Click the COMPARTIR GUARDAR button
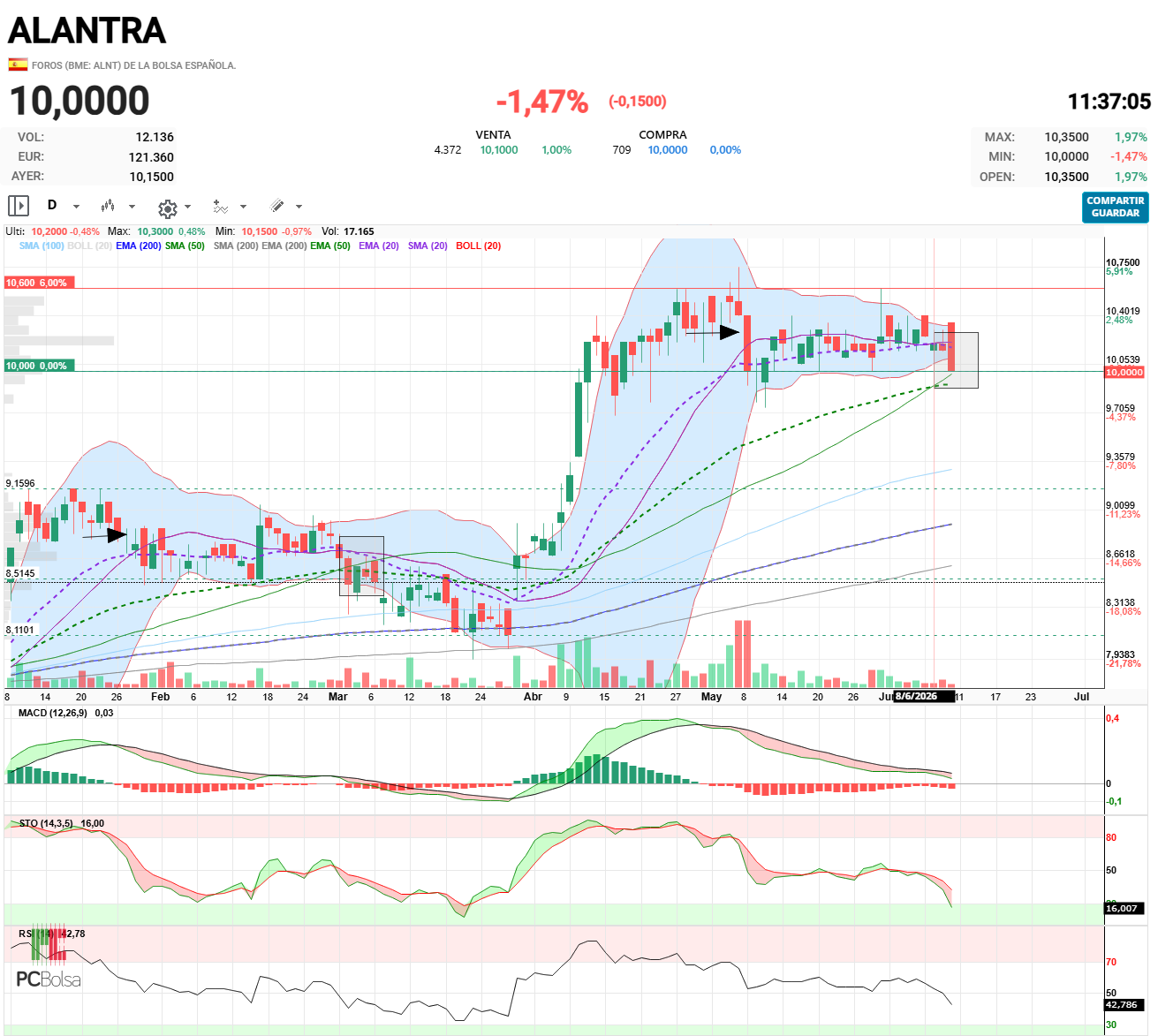1158x1036 pixels. coord(1116,207)
